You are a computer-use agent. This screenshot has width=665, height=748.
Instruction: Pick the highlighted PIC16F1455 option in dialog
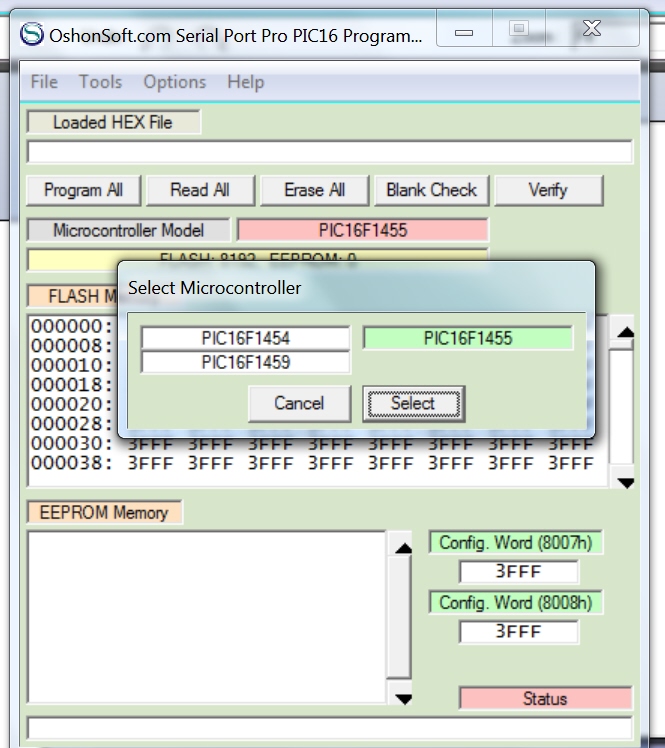468,338
